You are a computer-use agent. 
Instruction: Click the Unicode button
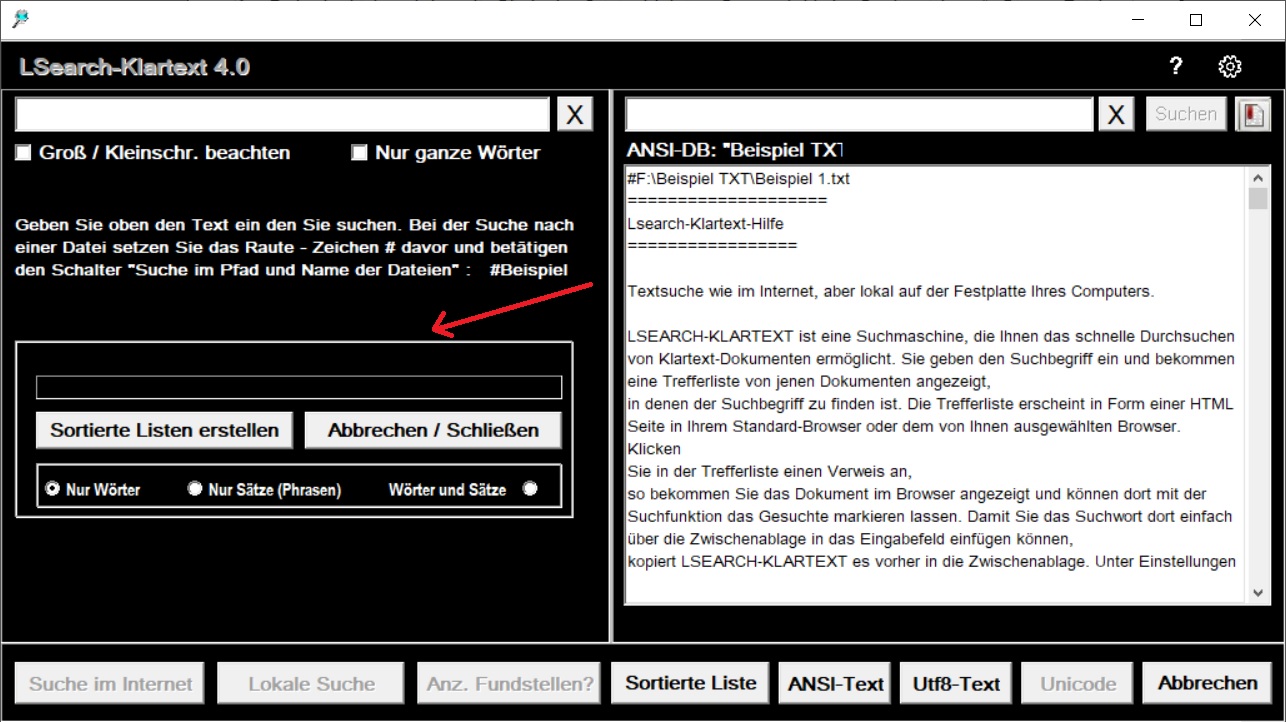tap(1078, 684)
